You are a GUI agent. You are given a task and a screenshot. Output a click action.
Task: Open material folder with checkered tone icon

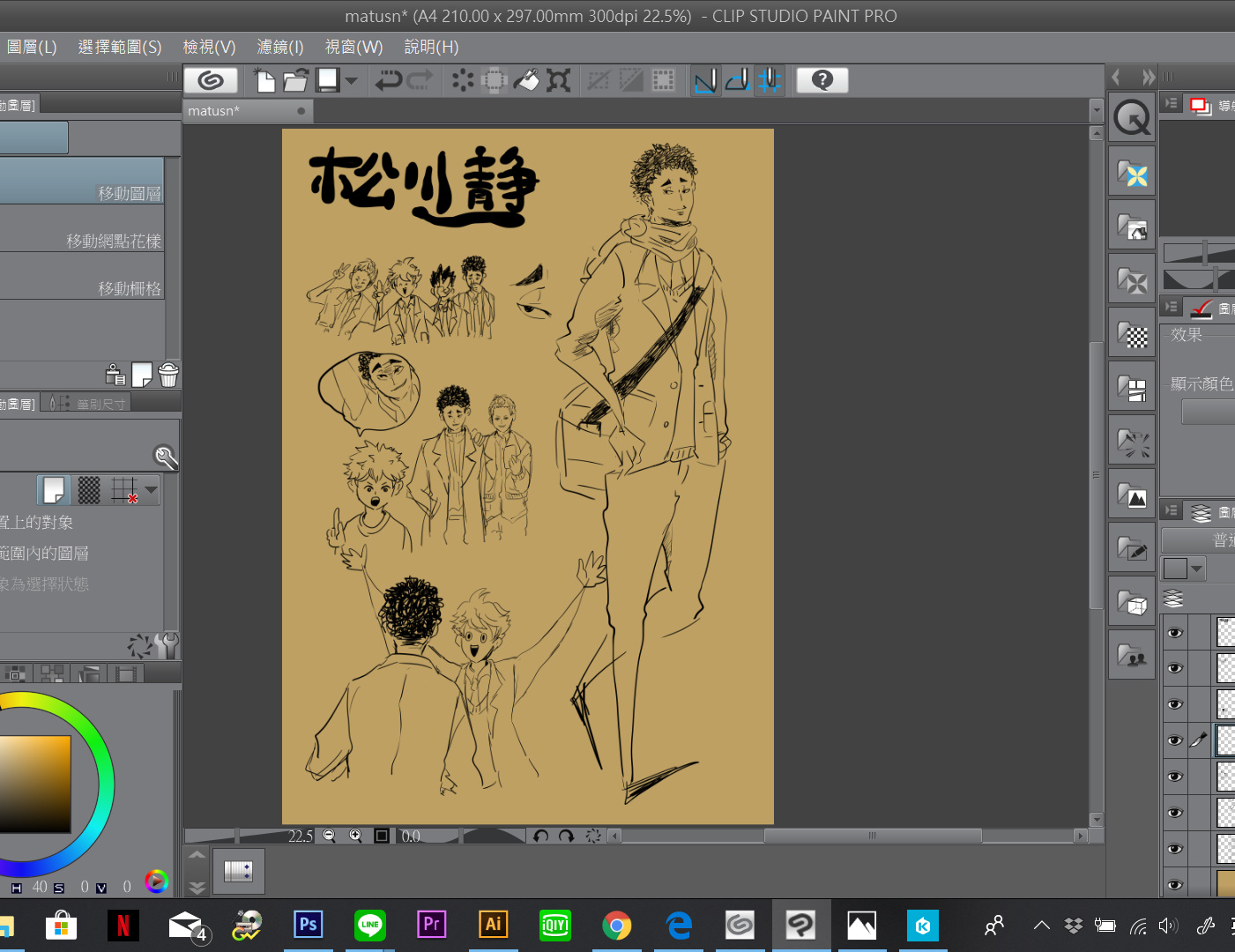pyautogui.click(x=1132, y=333)
